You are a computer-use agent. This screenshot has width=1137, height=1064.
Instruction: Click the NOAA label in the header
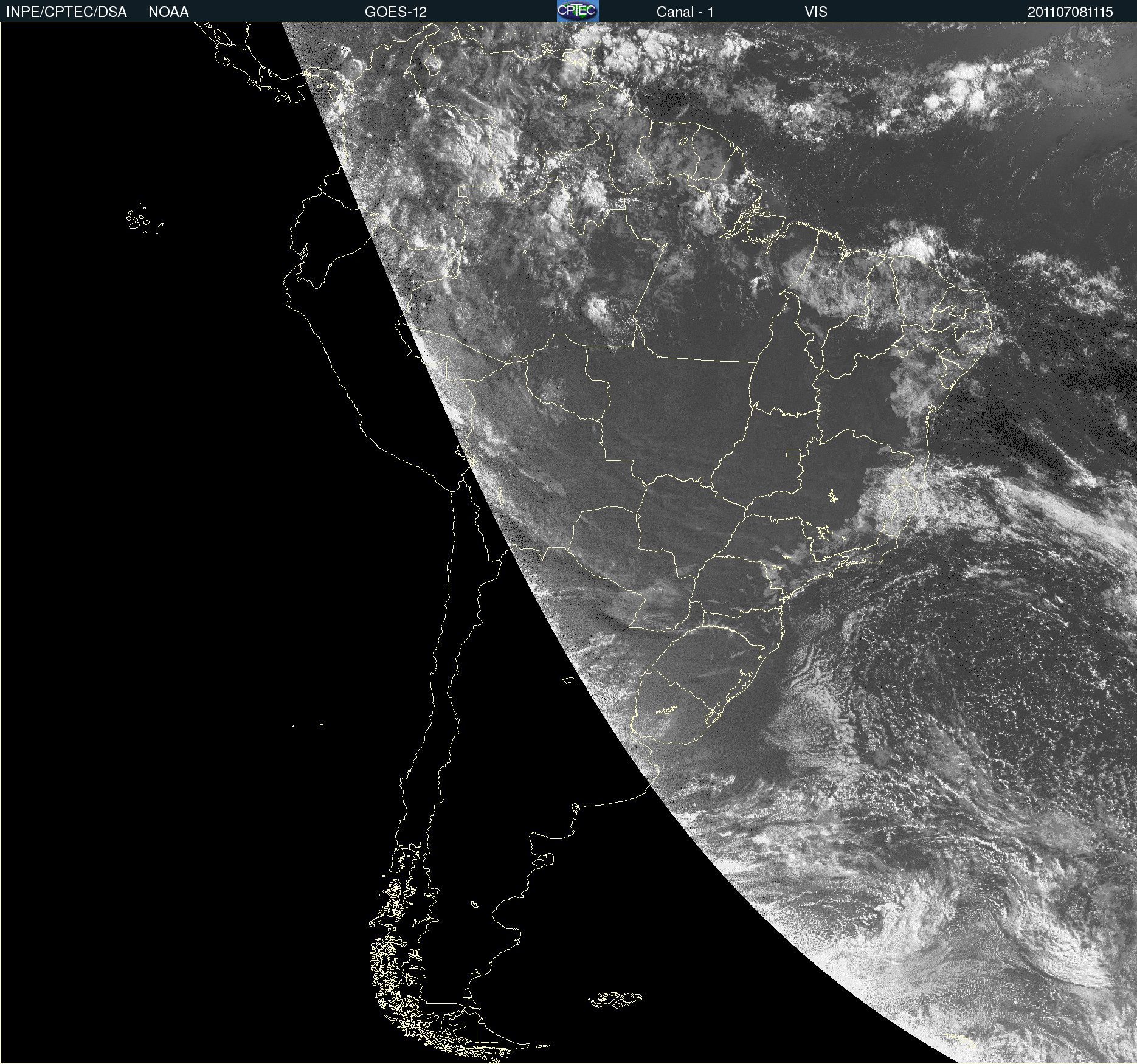[168, 12]
